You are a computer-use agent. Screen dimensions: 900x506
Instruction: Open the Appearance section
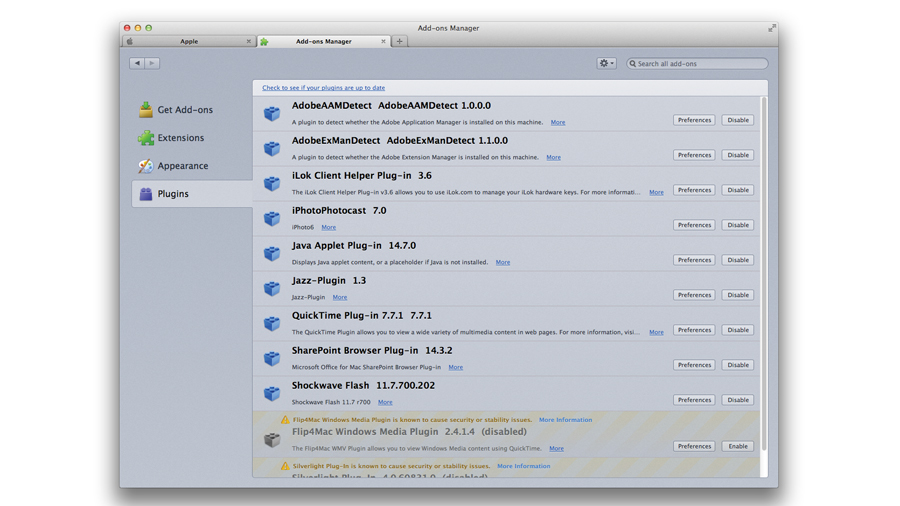click(x=192, y=166)
